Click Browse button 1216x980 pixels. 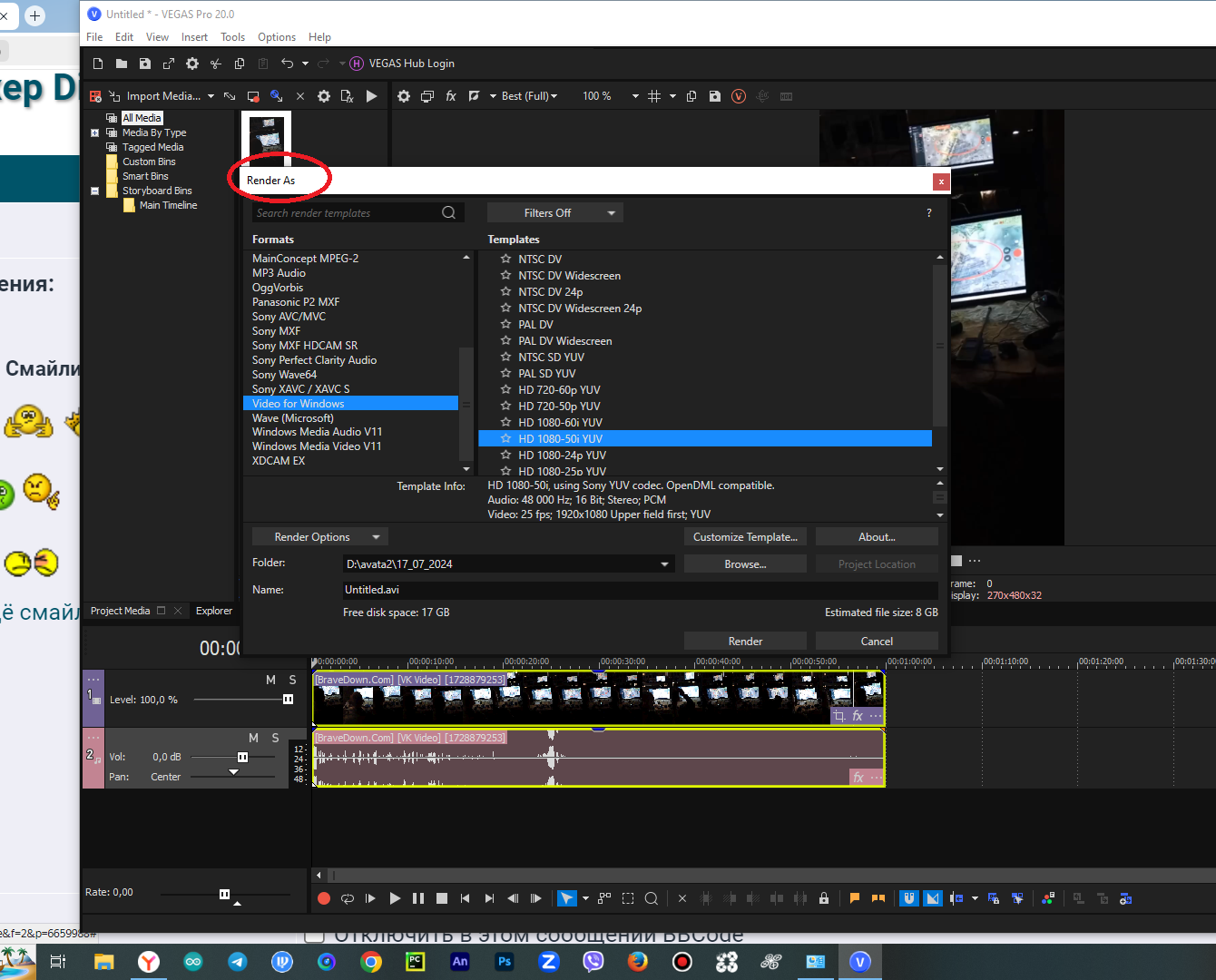click(745, 564)
